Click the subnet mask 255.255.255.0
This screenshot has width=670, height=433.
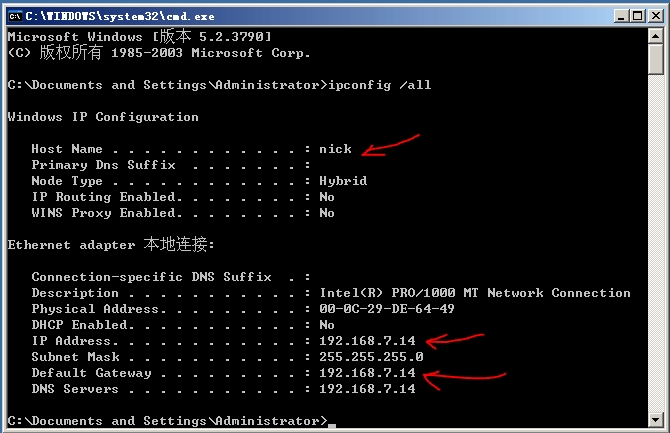click(371, 357)
